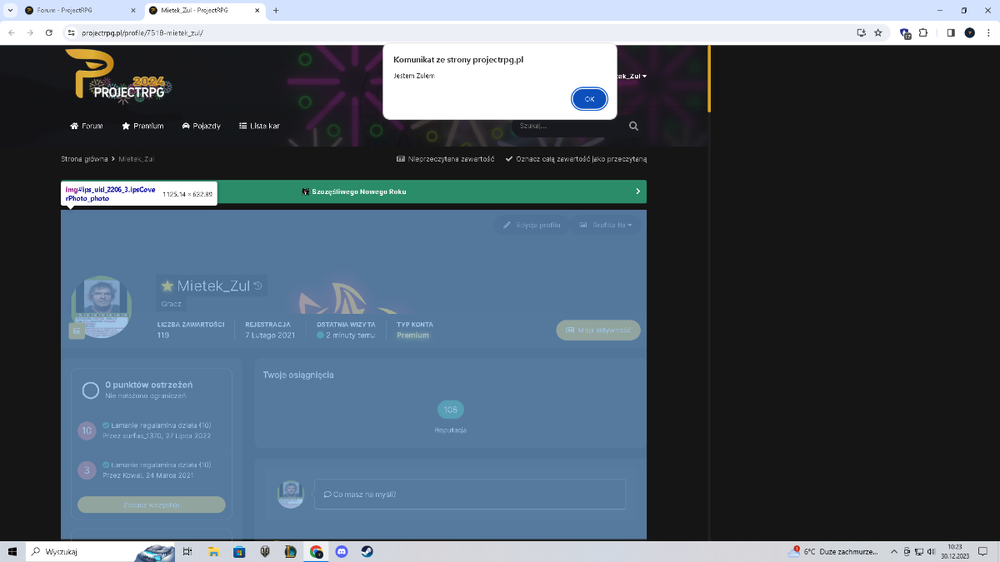Click the weather widget showing 6°C

click(x=833, y=551)
